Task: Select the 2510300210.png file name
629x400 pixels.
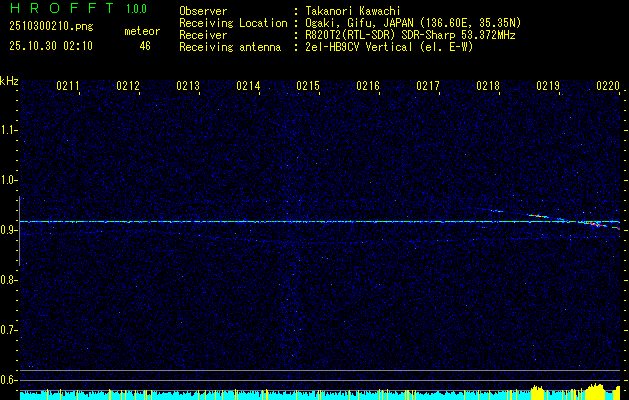Action: click(x=40, y=29)
